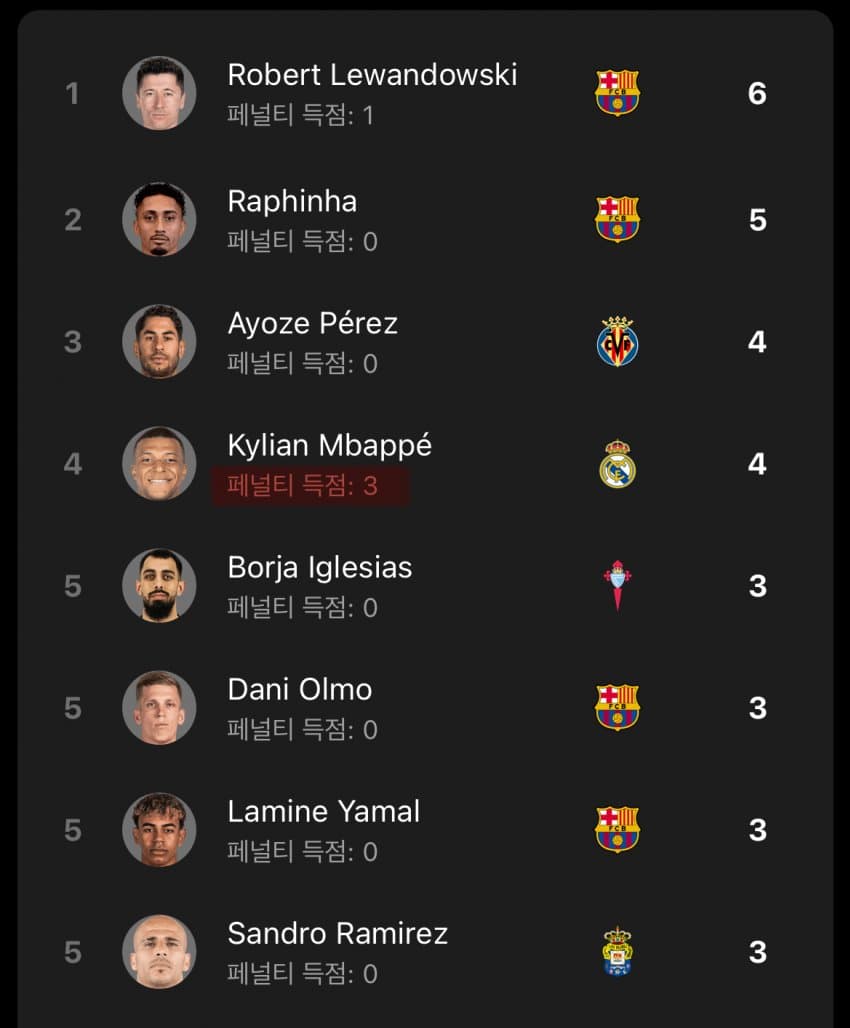Tap the Barcelona crest in Raphinha's row

[617, 219]
